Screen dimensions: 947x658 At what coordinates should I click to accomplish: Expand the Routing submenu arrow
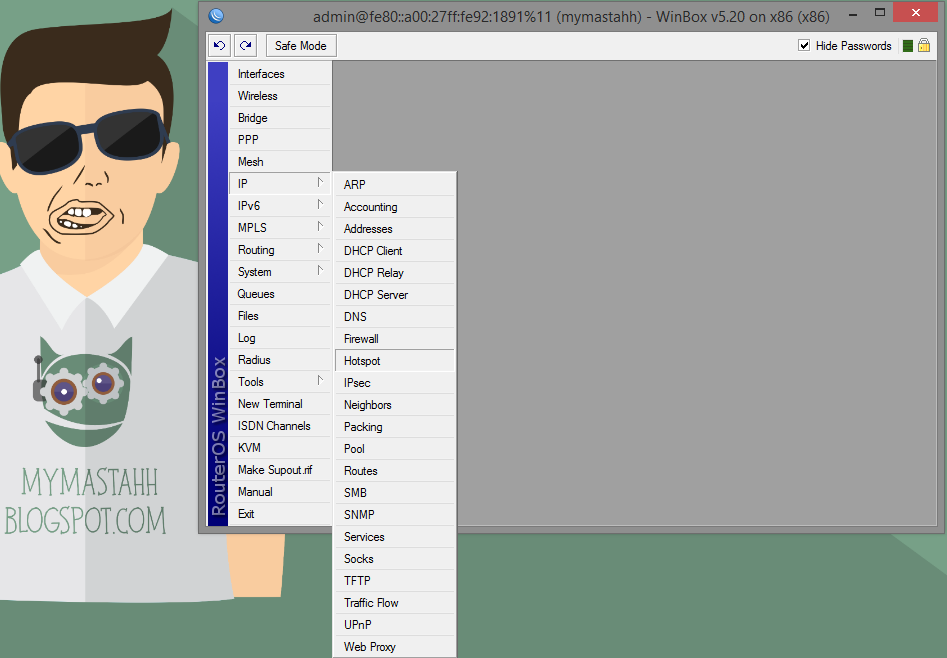(x=320, y=249)
